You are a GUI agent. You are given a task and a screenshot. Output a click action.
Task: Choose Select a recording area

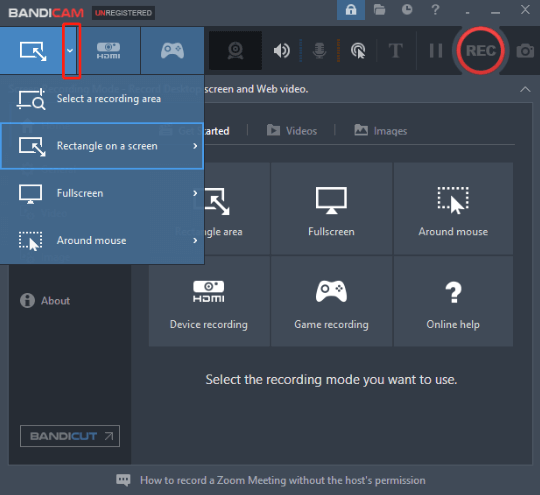[x=102, y=99]
